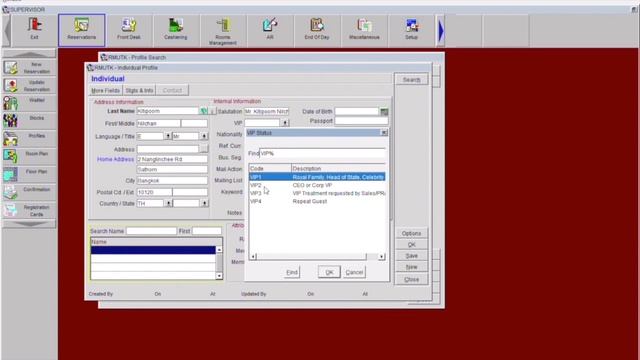Open the Country dropdown arrow

click(x=168, y=203)
